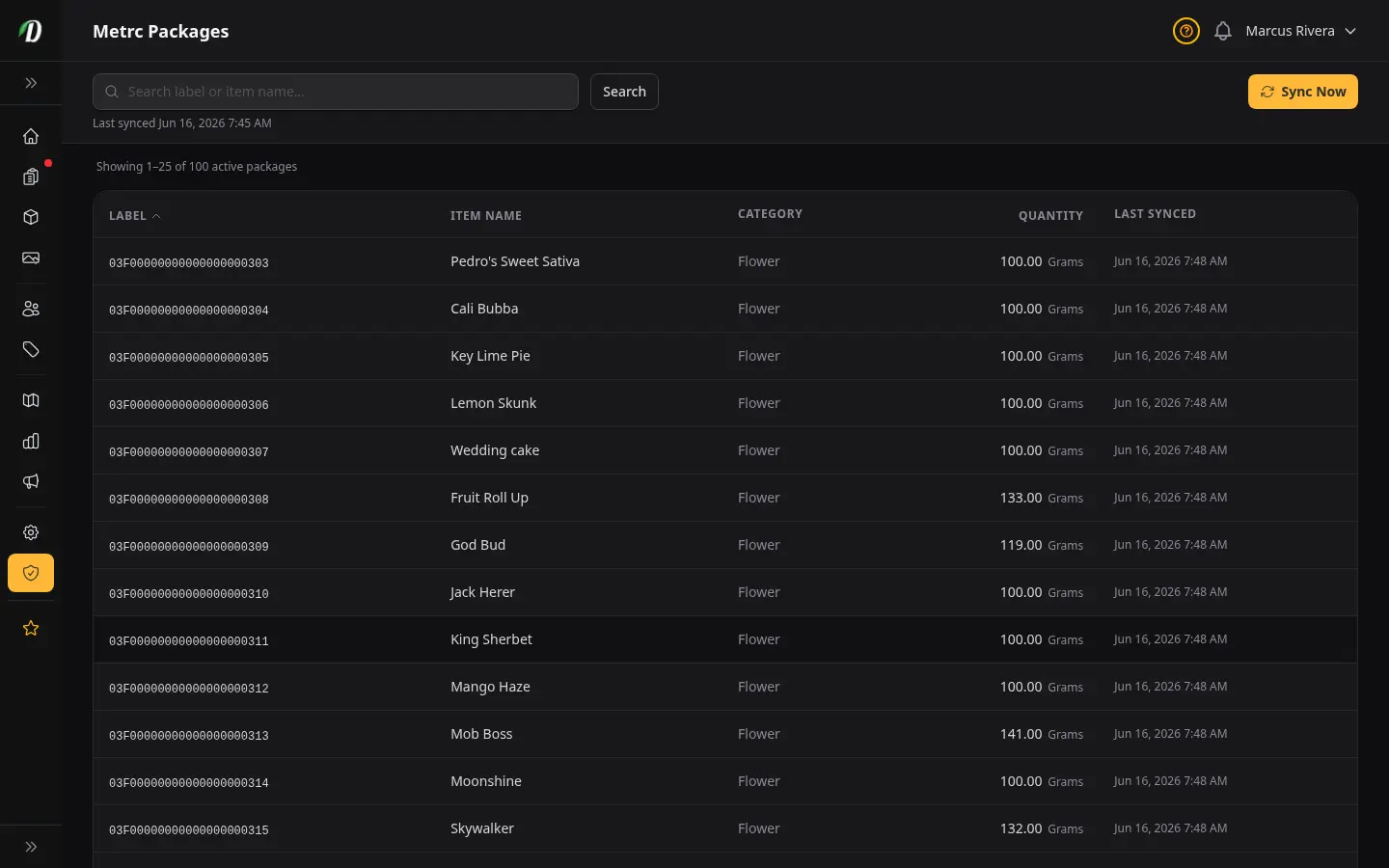Open the package box sidebar icon

(x=31, y=217)
